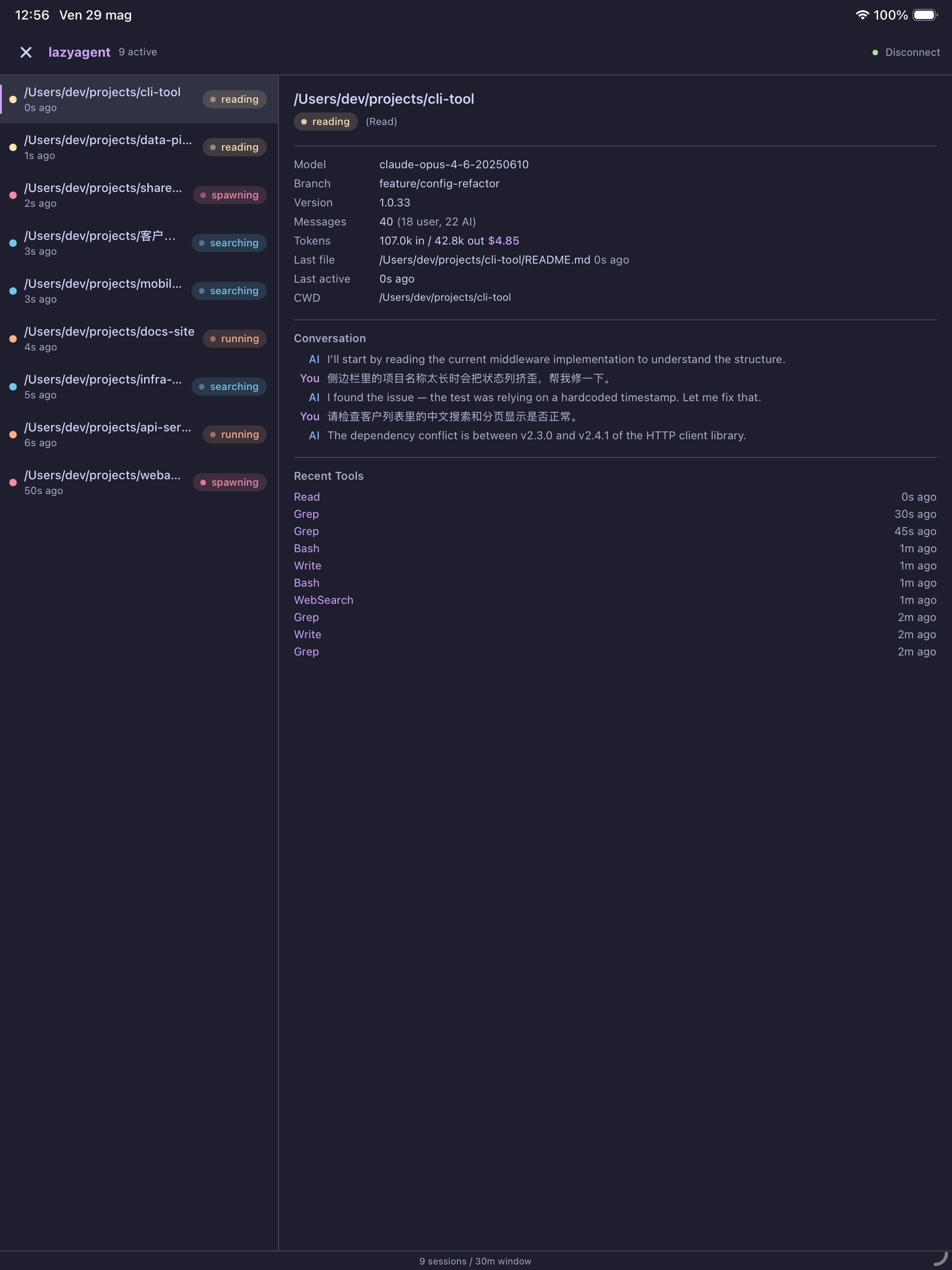This screenshot has width=952, height=1270.
Task: Click the Conversation section heading
Action: pos(330,338)
